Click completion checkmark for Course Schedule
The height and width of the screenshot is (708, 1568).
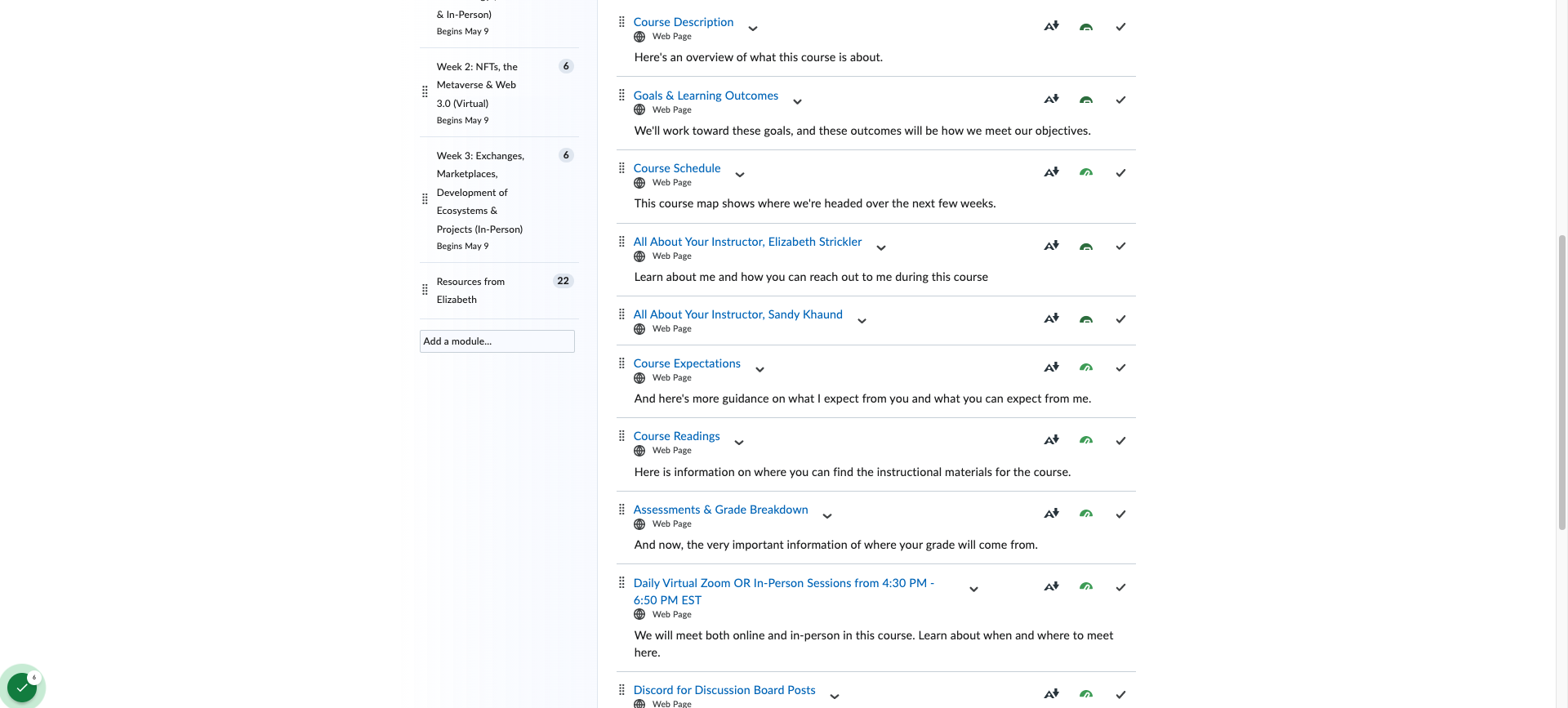pyautogui.click(x=1120, y=172)
